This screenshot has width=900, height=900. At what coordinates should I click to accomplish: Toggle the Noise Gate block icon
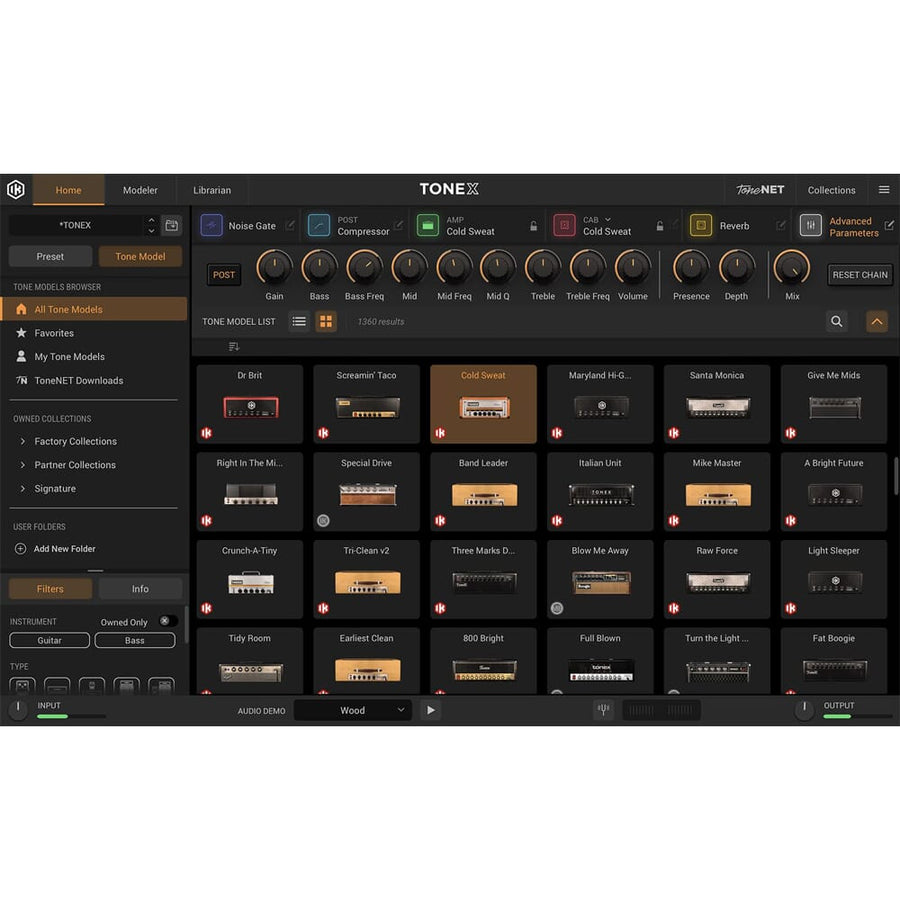(211, 226)
